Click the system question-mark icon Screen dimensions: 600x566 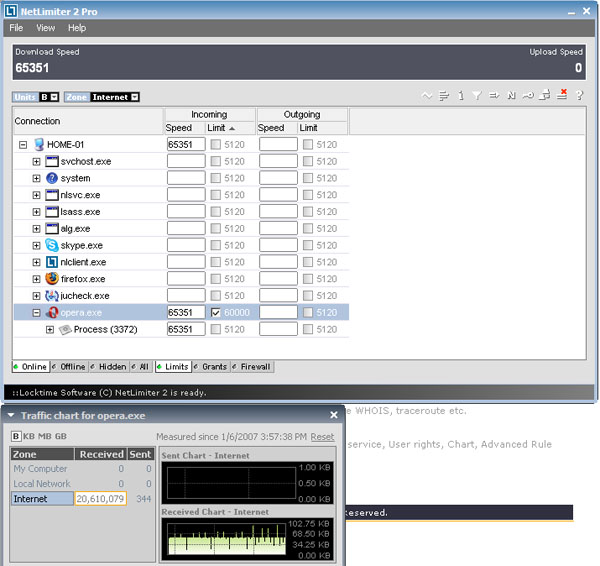[52, 178]
